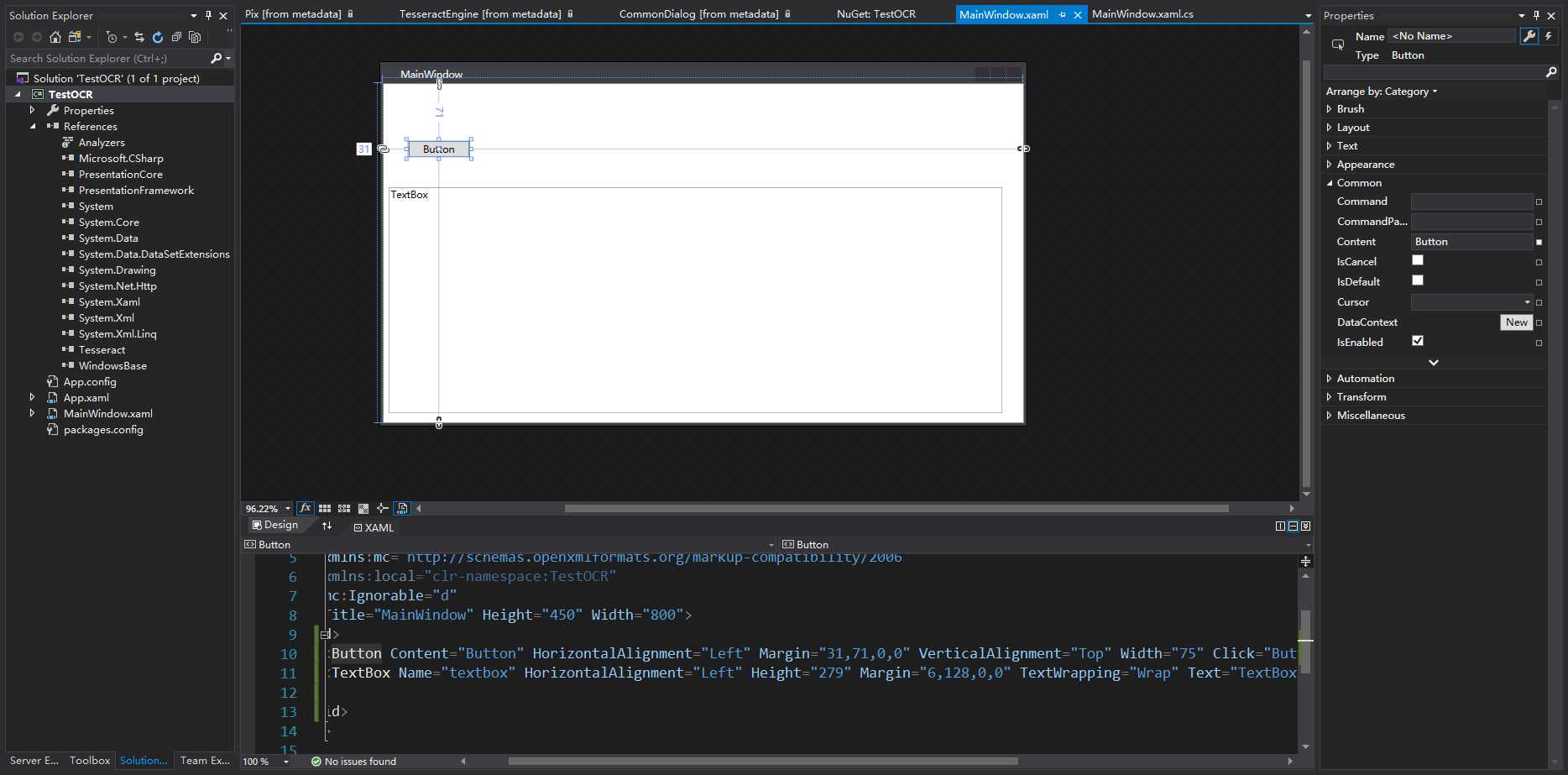
Task: Click XAML editor horizontal scrollbar thumb
Action: coord(763,762)
